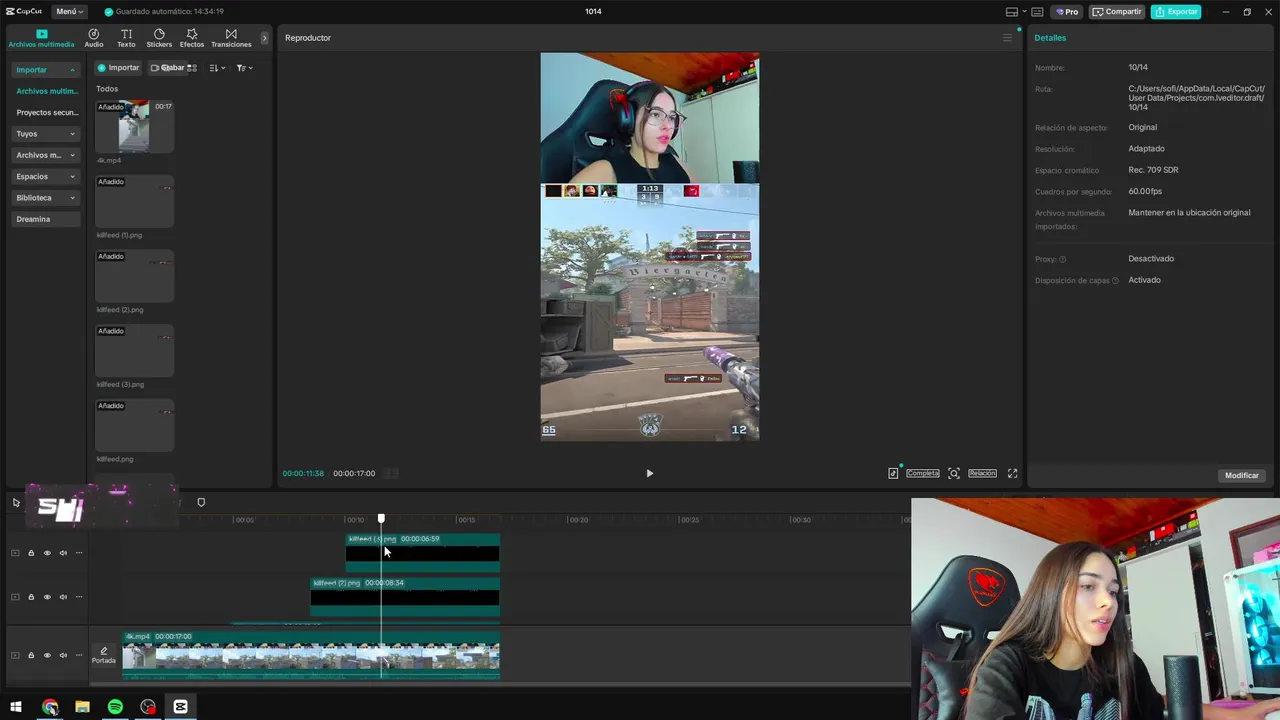Screen dimensions: 1280x720
Task: Mute the top killfeed track
Action: (x=63, y=553)
